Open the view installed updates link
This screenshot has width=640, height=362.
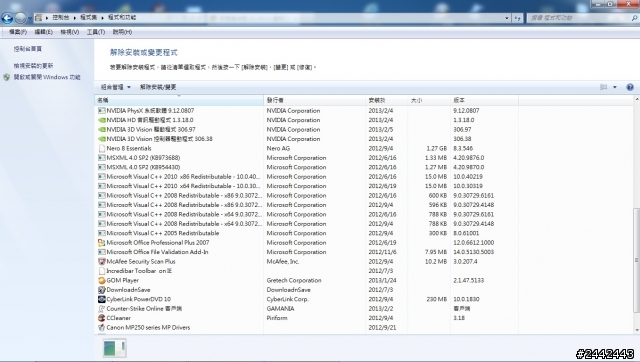33,66
